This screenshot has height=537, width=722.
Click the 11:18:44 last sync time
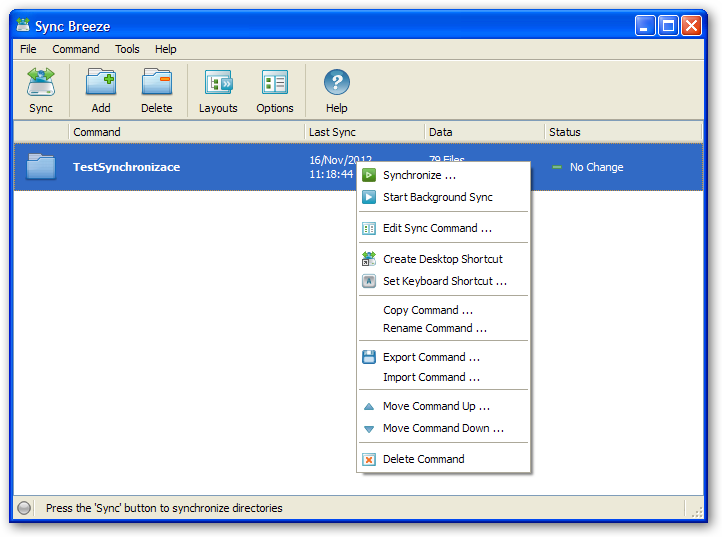point(331,174)
